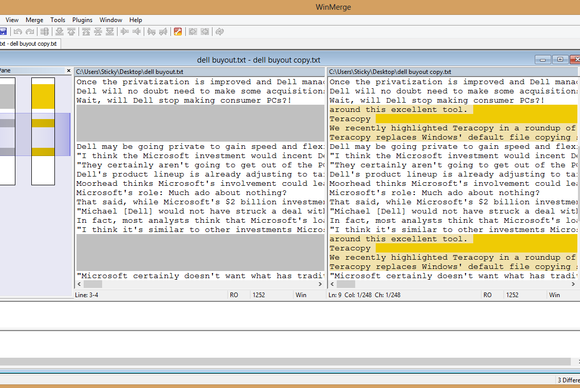580x388 pixels.
Task: Open the View menu
Action: (x=12, y=20)
